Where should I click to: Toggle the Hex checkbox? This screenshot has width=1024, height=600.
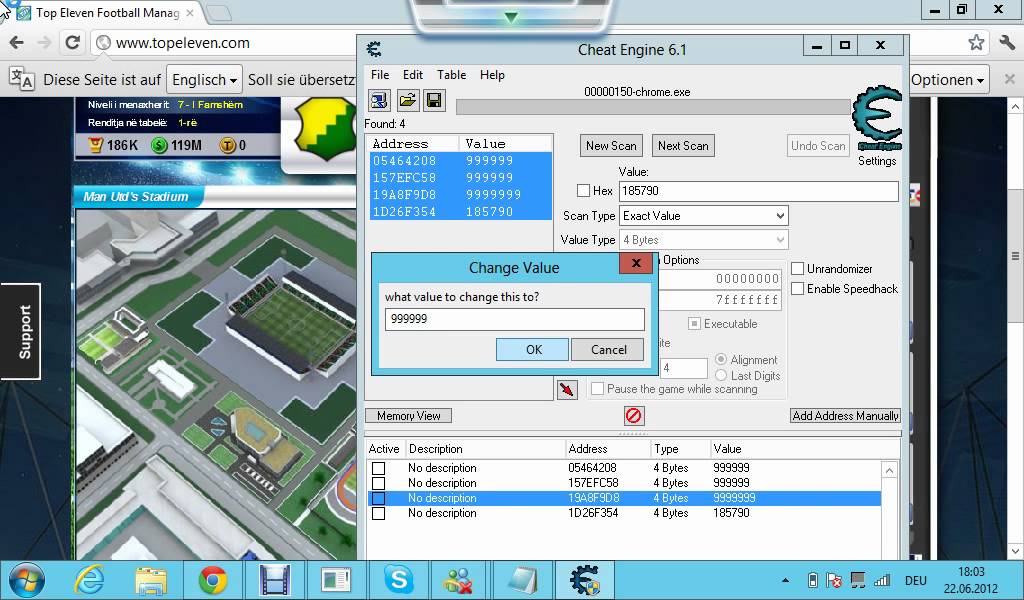click(x=584, y=191)
